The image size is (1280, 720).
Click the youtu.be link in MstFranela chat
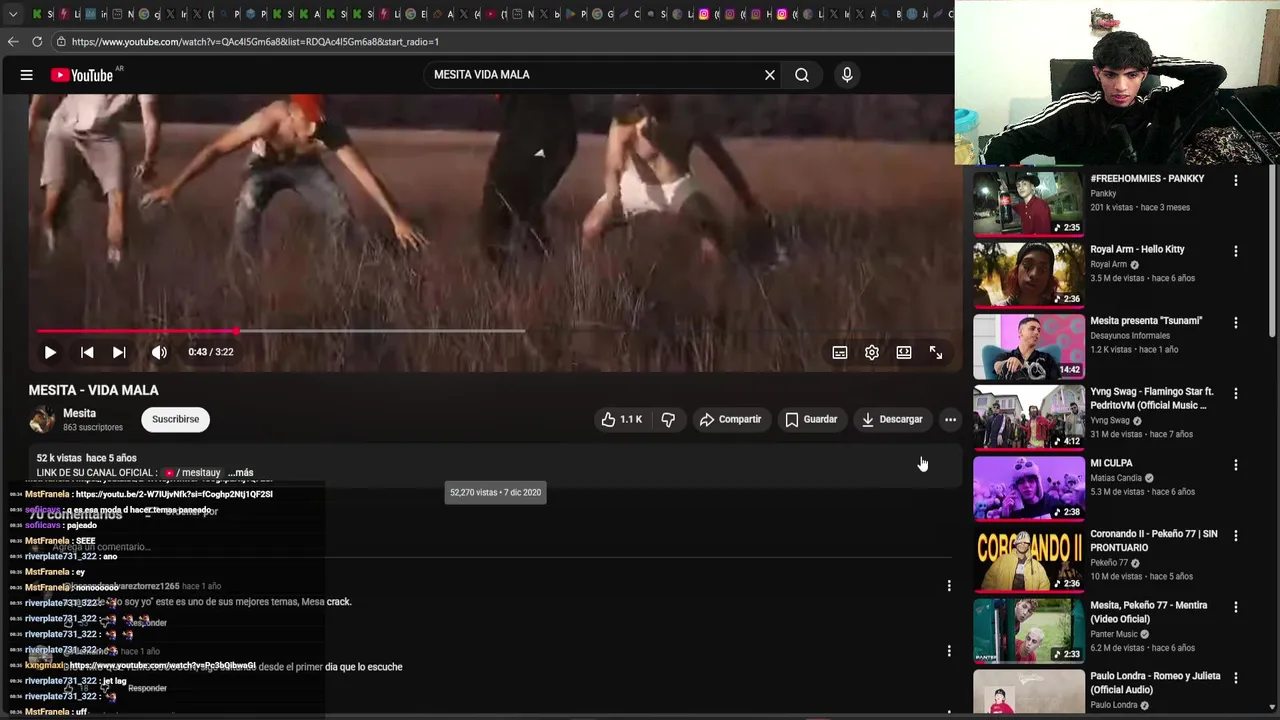point(174,494)
